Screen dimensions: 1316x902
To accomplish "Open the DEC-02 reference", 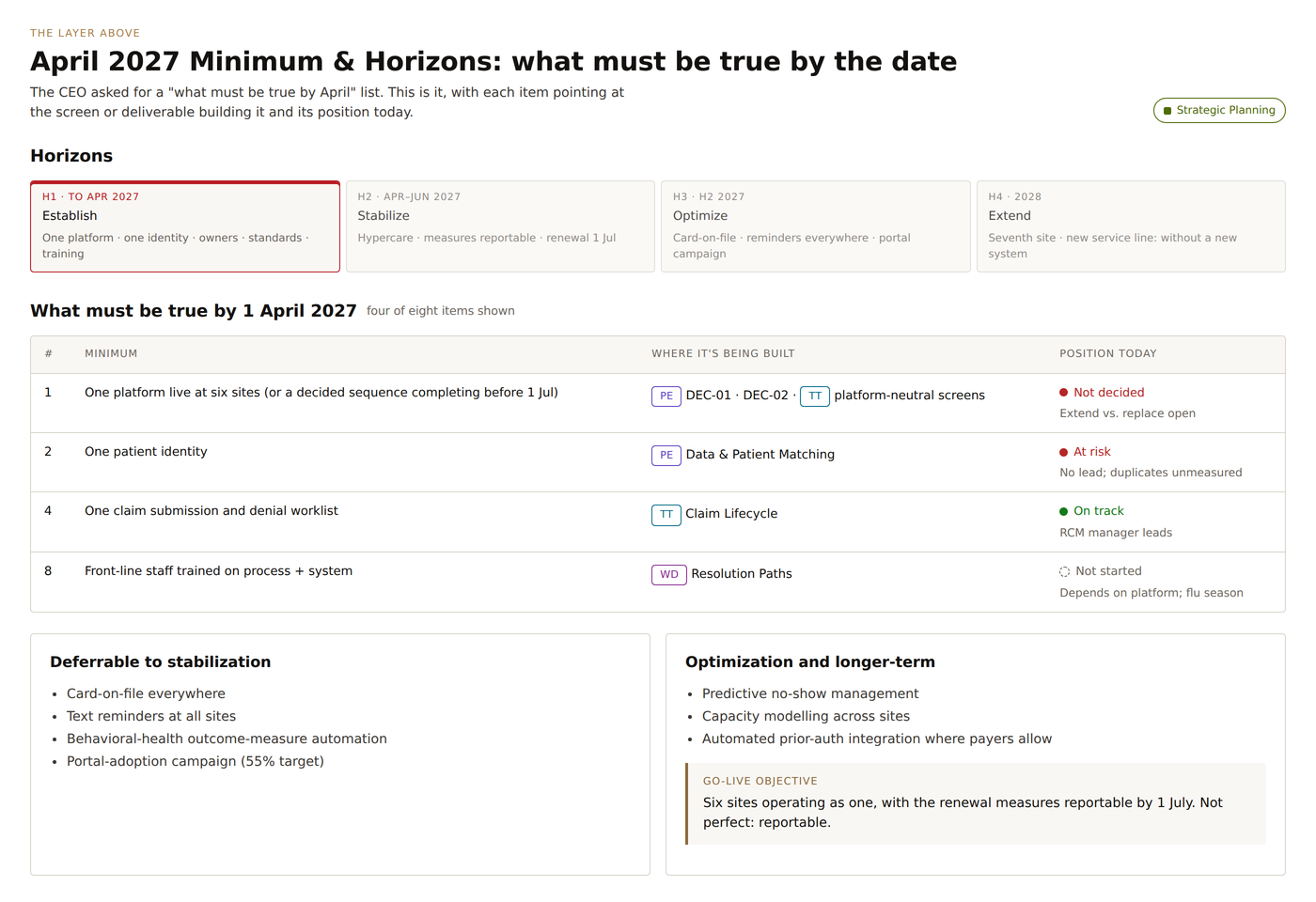I will click(766, 396).
